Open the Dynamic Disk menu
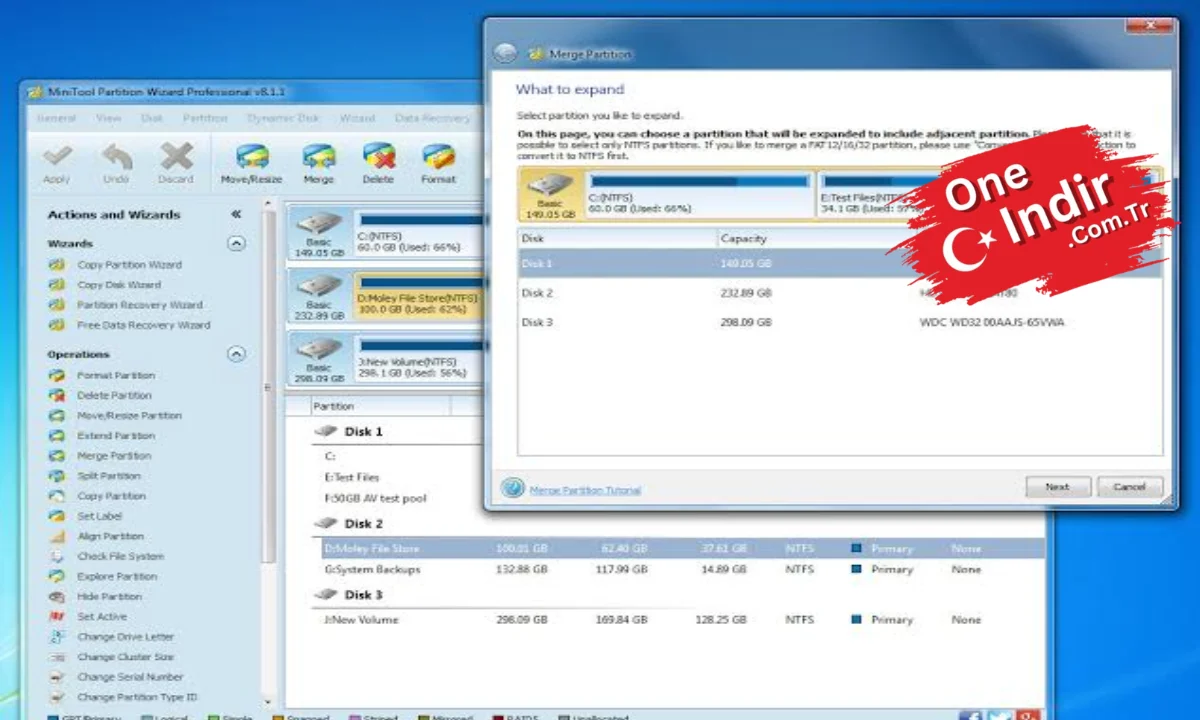Screen dimensions: 1200x720 (x=283, y=118)
